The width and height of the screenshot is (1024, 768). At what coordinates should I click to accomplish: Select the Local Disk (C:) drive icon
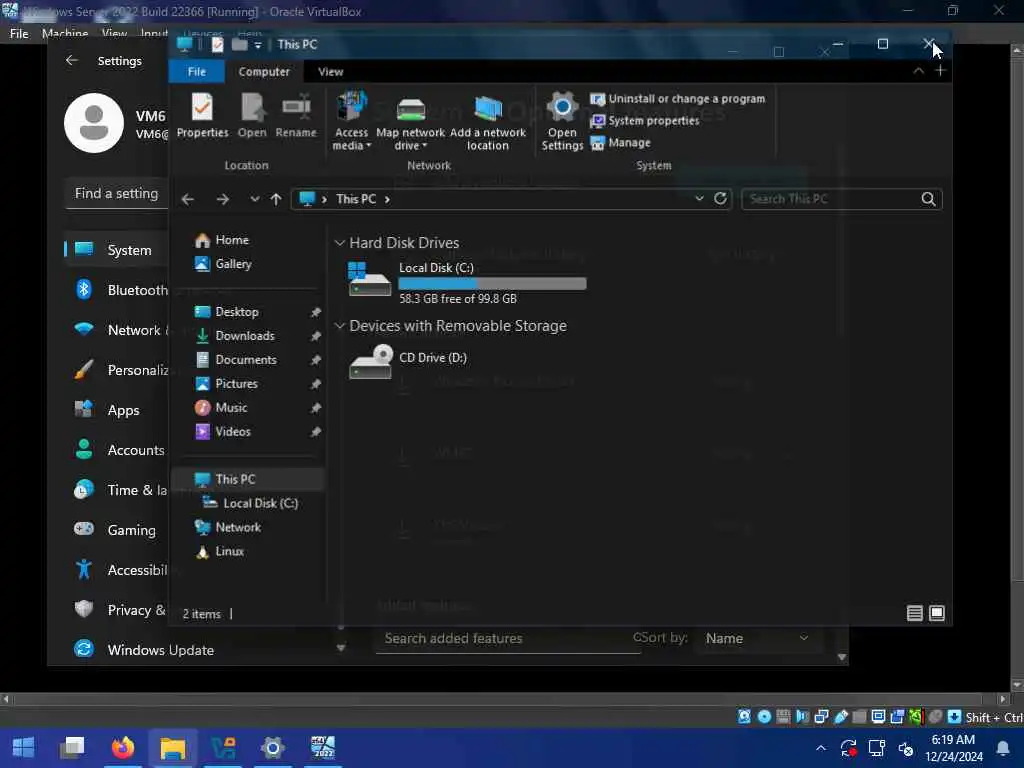coord(370,280)
